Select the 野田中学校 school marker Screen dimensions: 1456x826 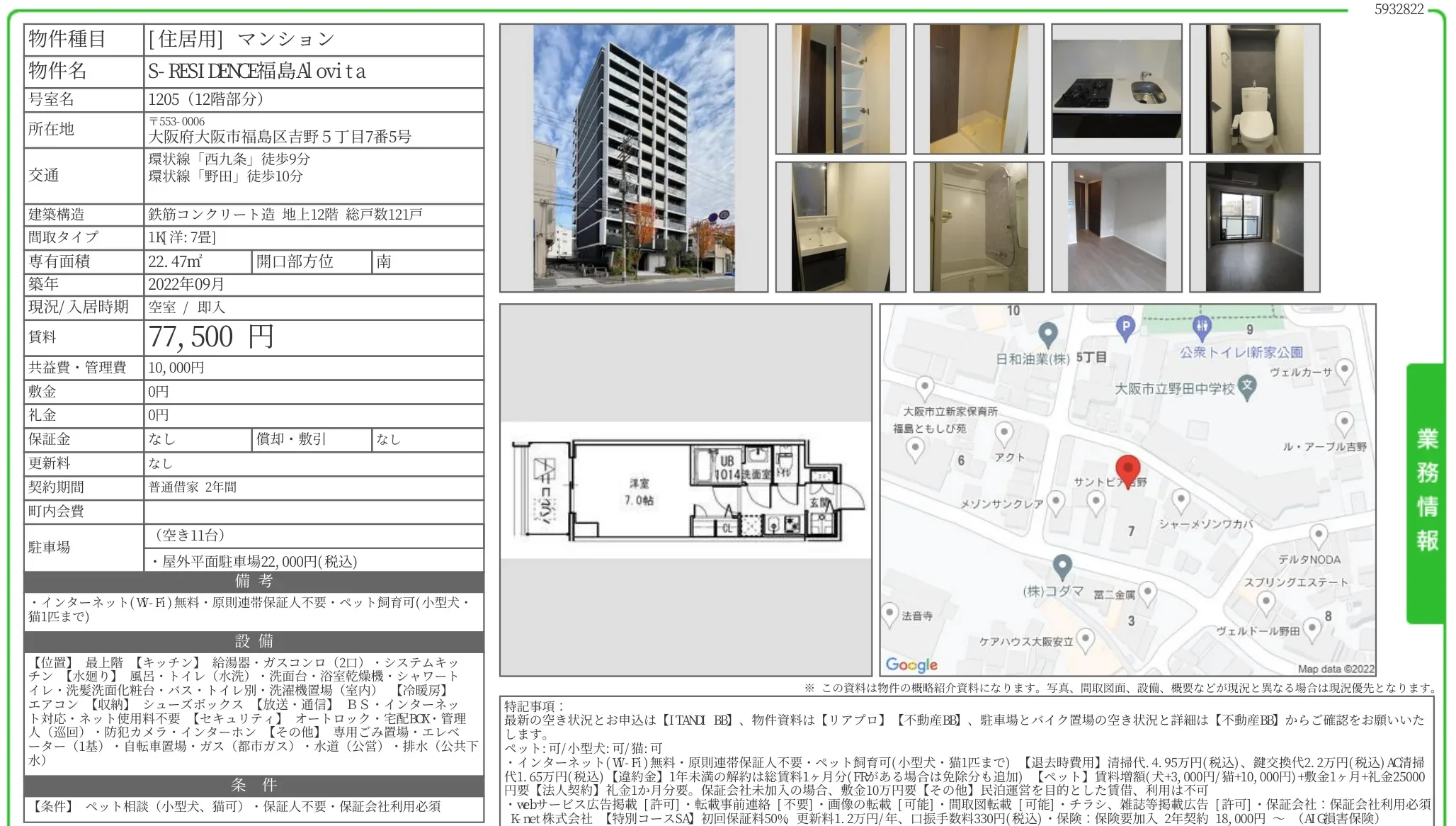click(1247, 388)
